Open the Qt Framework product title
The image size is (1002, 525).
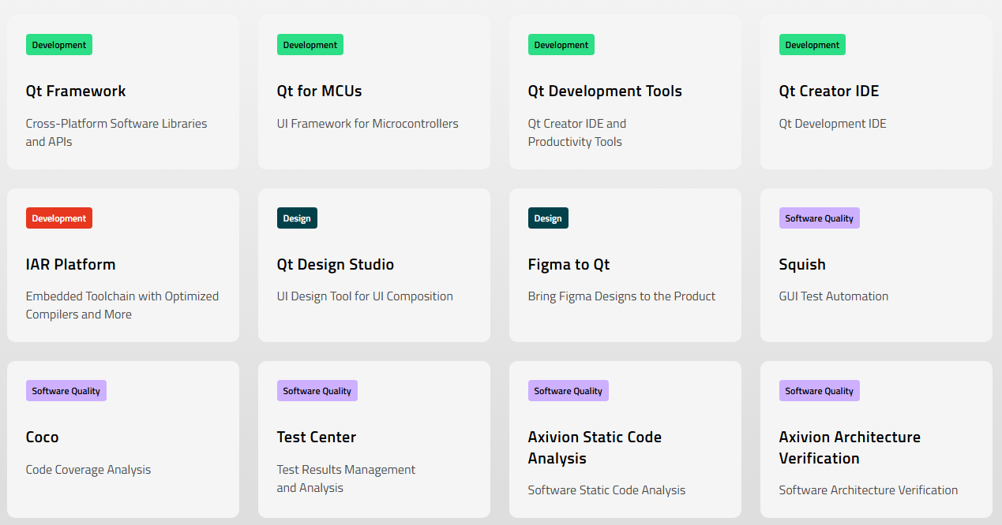click(x=75, y=91)
